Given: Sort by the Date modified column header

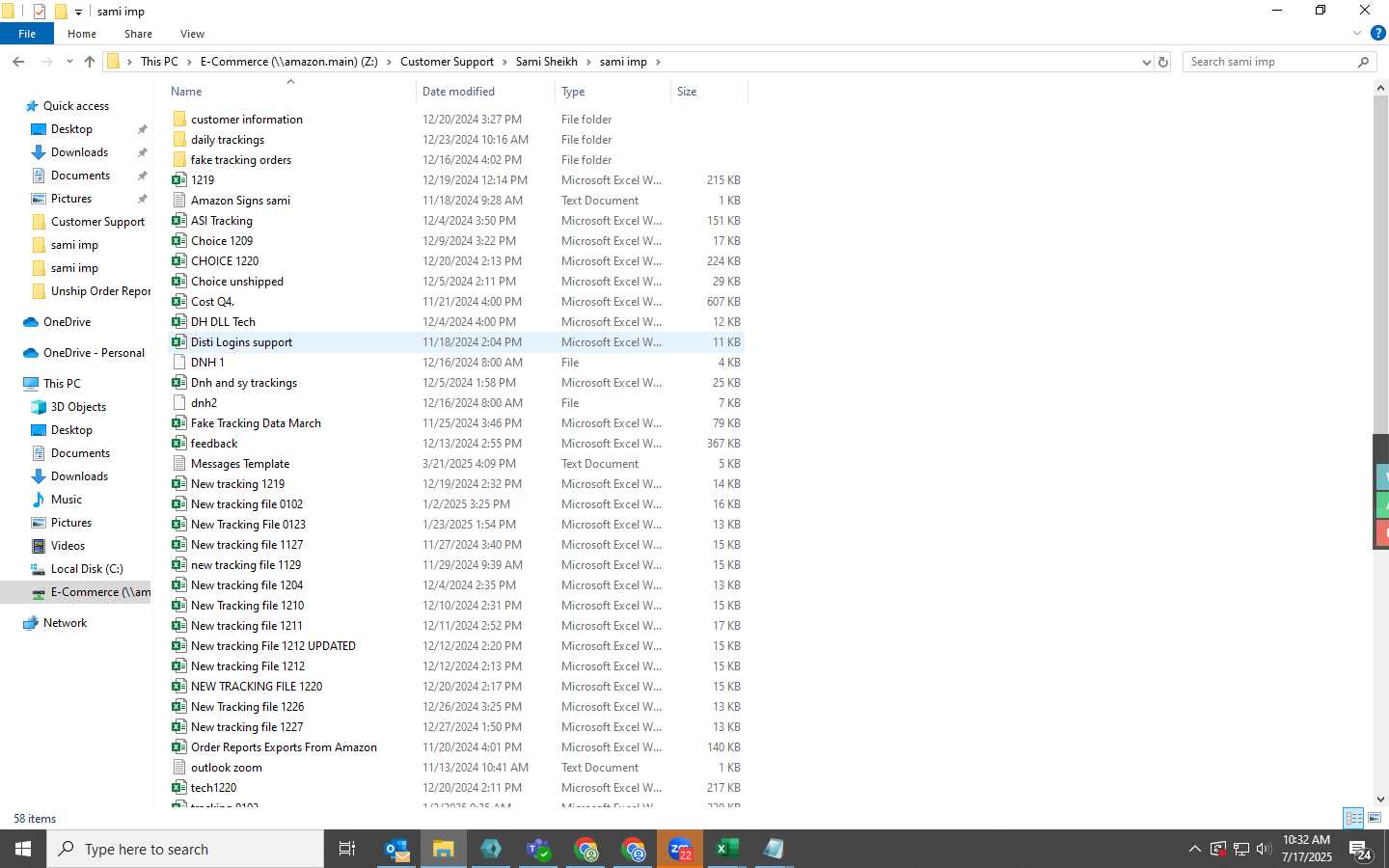Looking at the screenshot, I should [486, 92].
